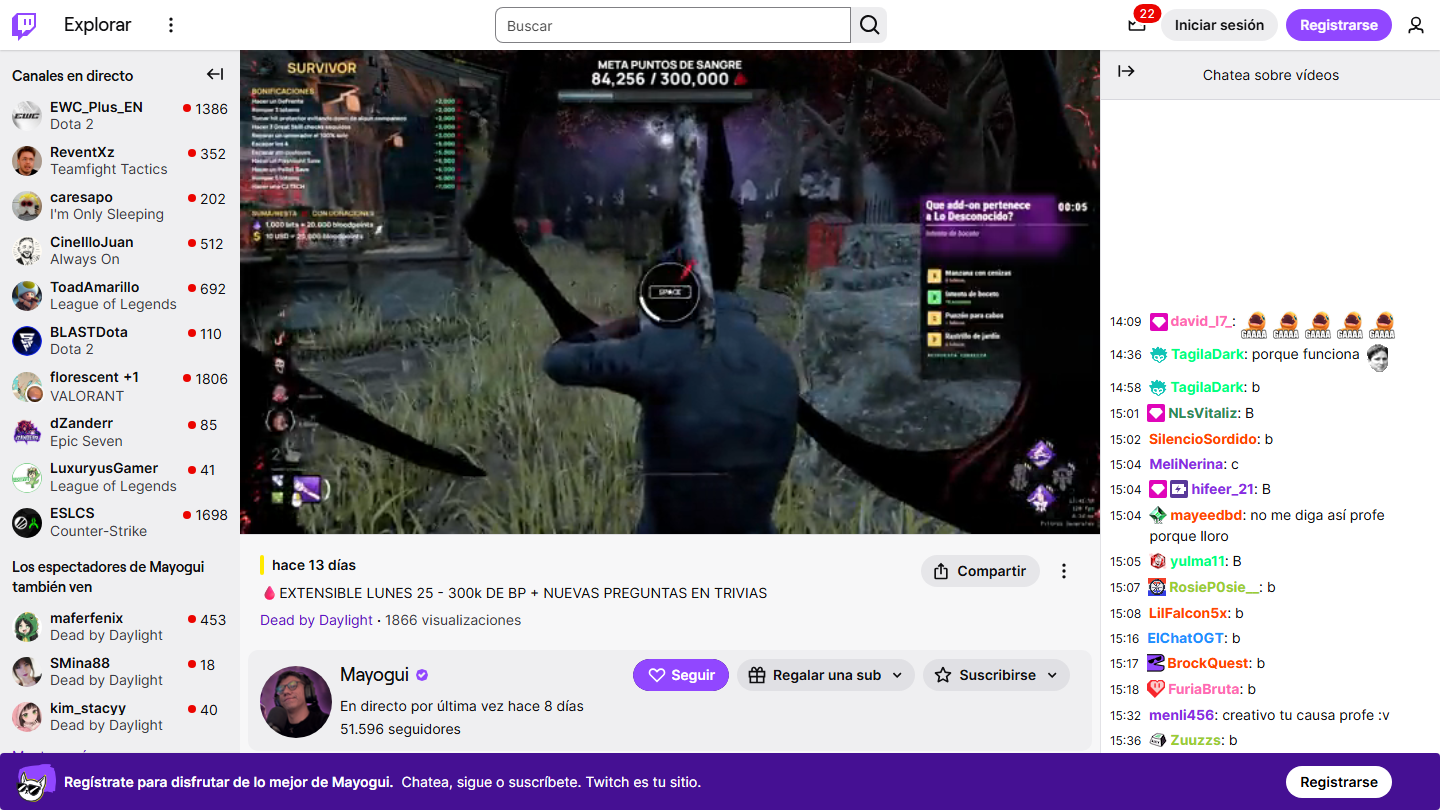Click Zuuzzs username in chat
This screenshot has height=810, width=1440.
click(x=1196, y=740)
